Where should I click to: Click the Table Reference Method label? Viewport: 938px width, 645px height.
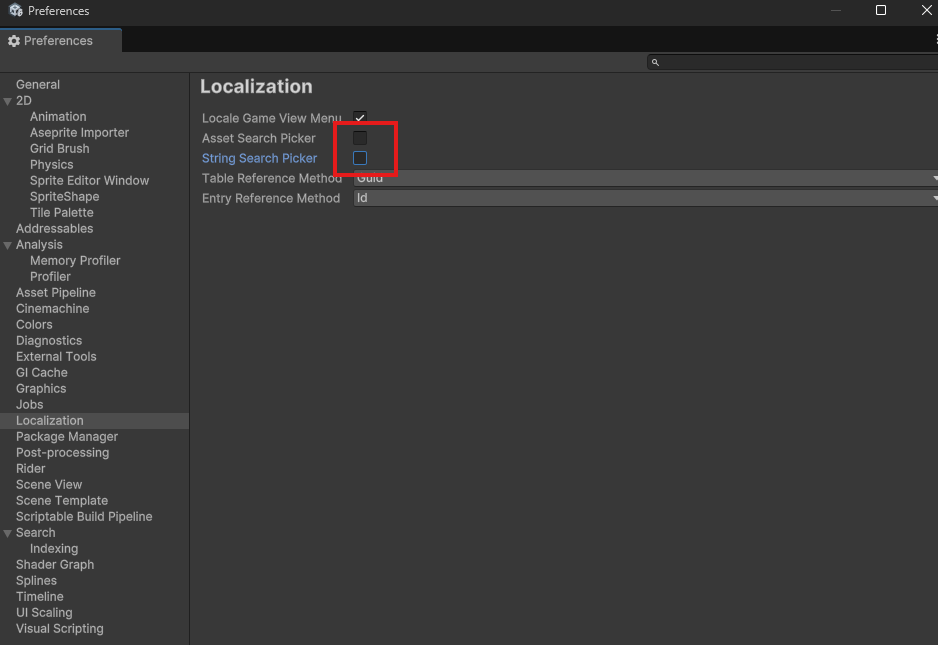[272, 178]
